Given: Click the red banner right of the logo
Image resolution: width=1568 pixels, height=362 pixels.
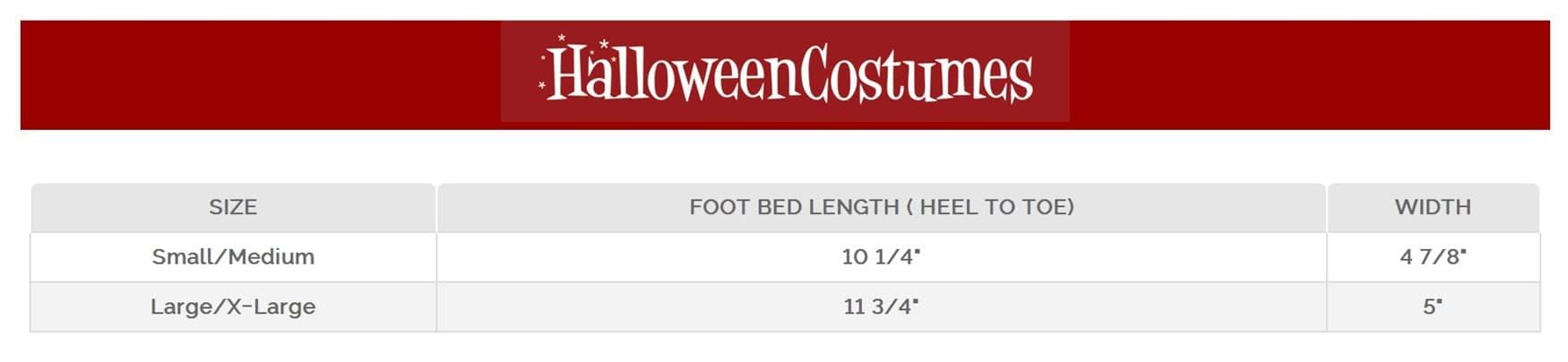Looking at the screenshot, I should point(1308,74).
